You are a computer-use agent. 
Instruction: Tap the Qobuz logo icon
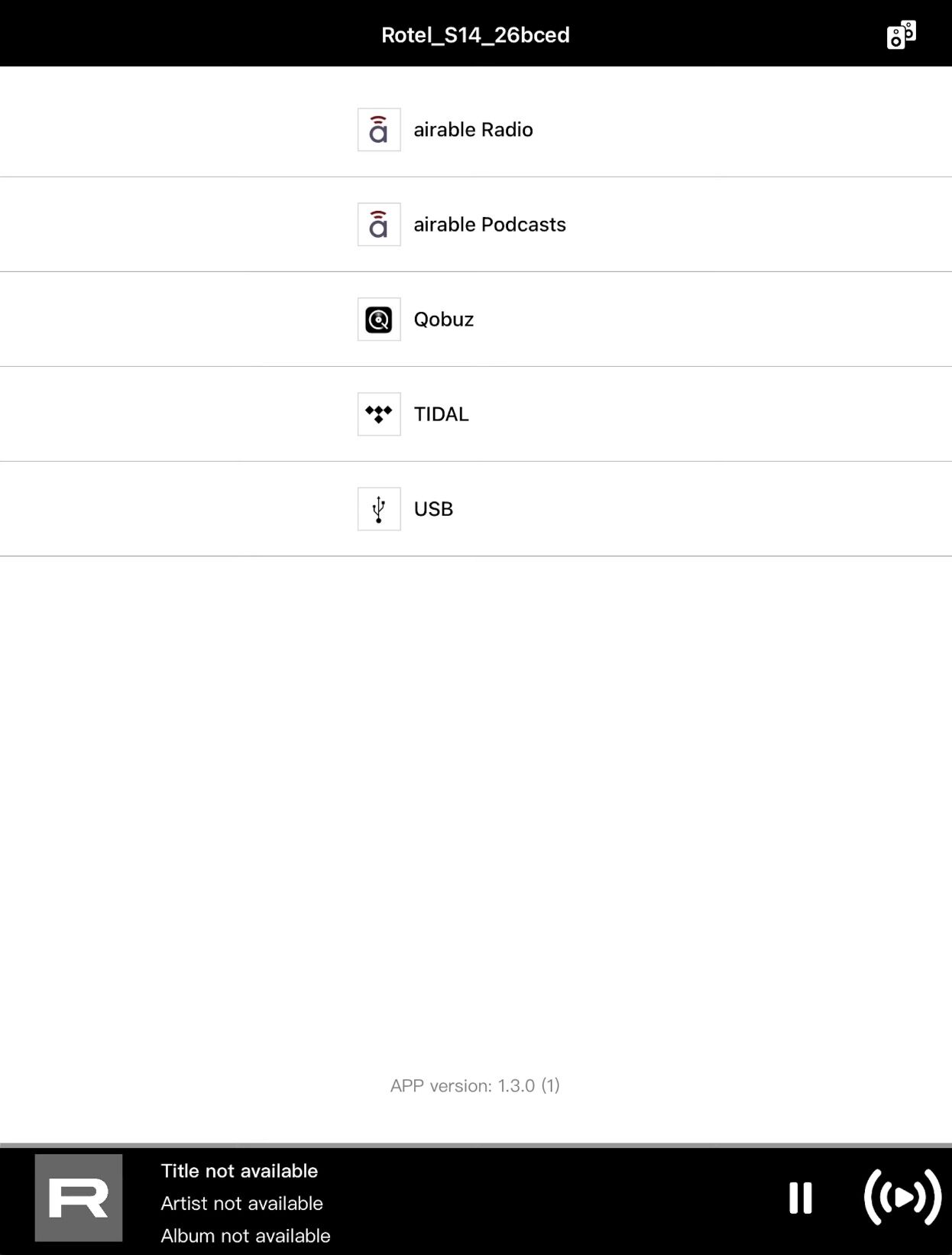tap(379, 319)
